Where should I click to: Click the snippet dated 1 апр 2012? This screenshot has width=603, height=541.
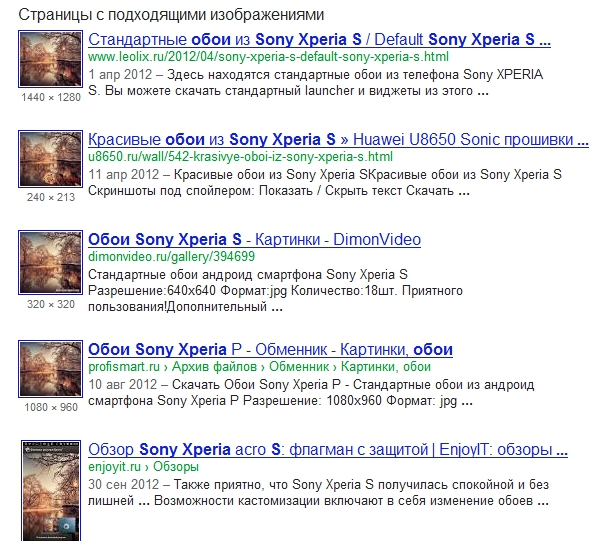[x=316, y=83]
